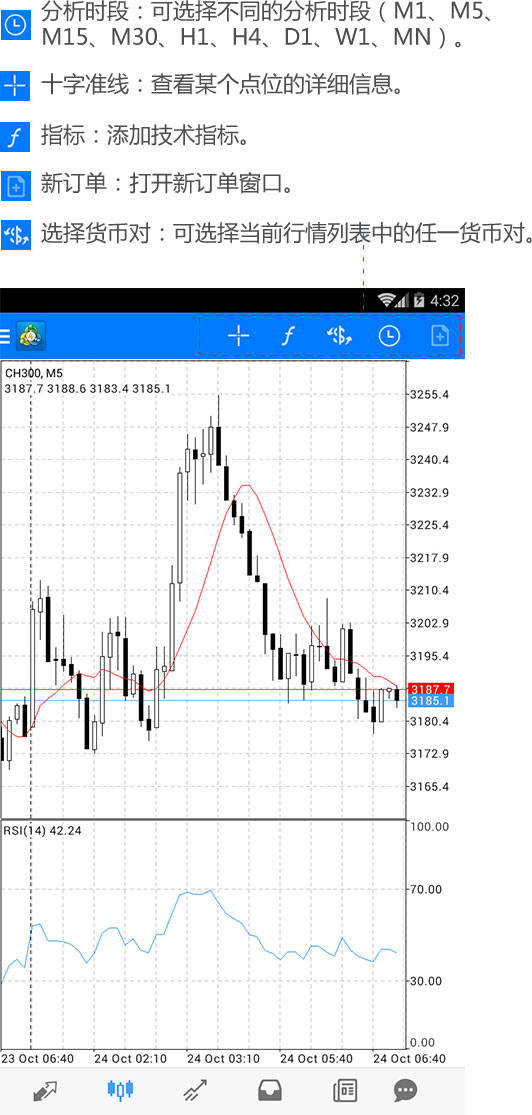Open the hamburger side menu
Screen dimensions: 532x1115
pos(5,336)
